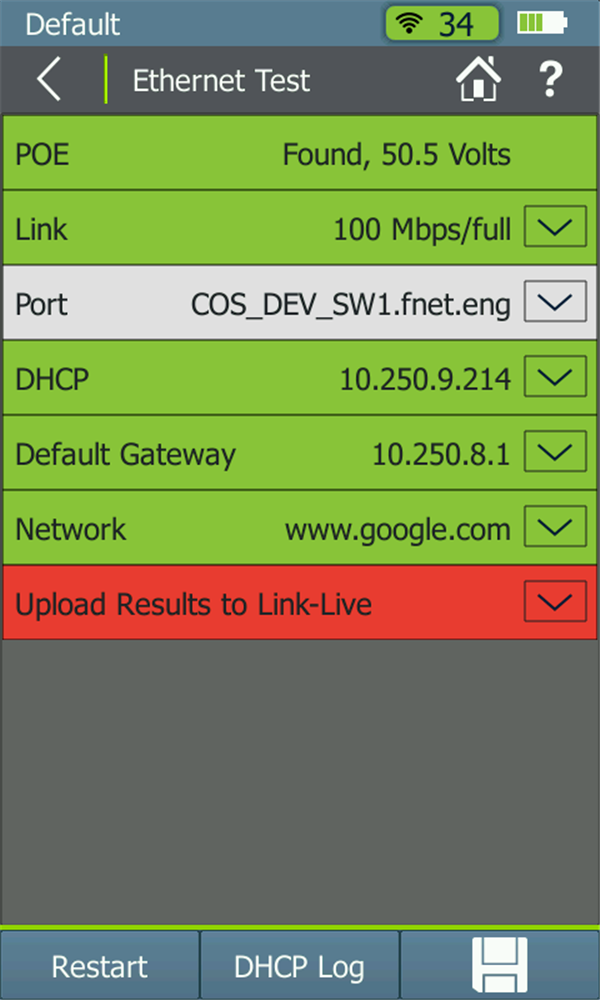Tap the battery level icon
Screen dimensions: 600x1000
point(542,24)
